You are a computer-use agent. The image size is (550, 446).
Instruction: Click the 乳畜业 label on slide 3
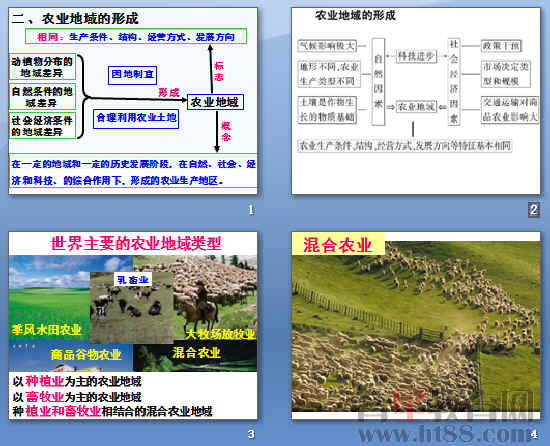pos(133,279)
